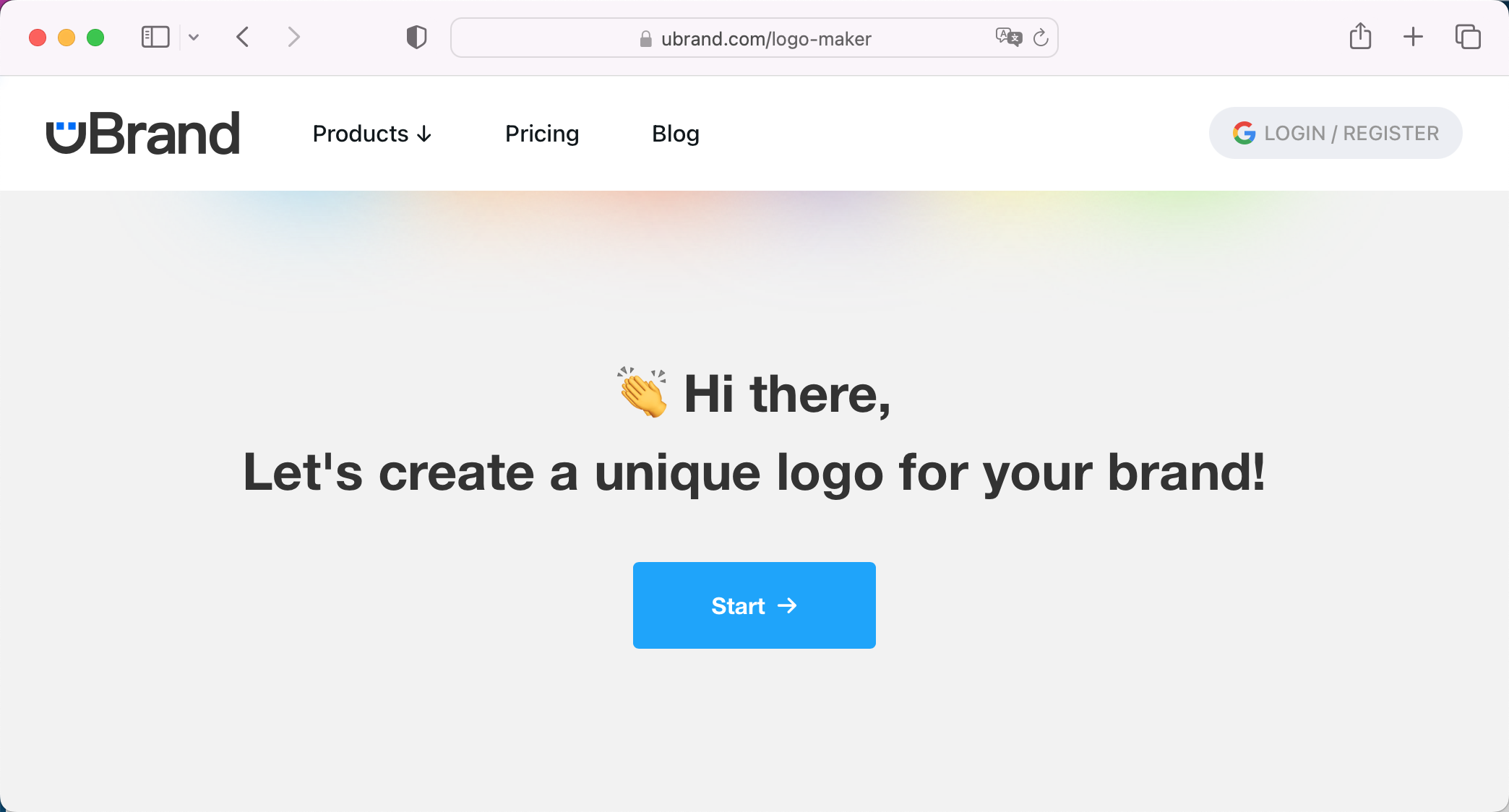This screenshot has width=1509, height=812.
Task: Click the address bar URL field
Action: click(x=766, y=38)
